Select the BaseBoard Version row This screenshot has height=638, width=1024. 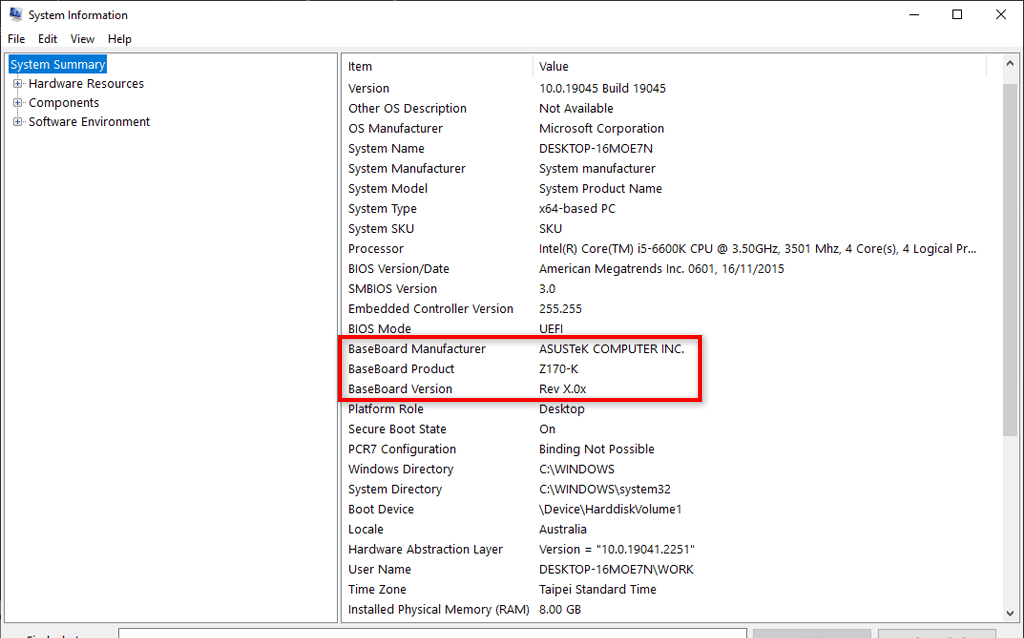point(665,389)
